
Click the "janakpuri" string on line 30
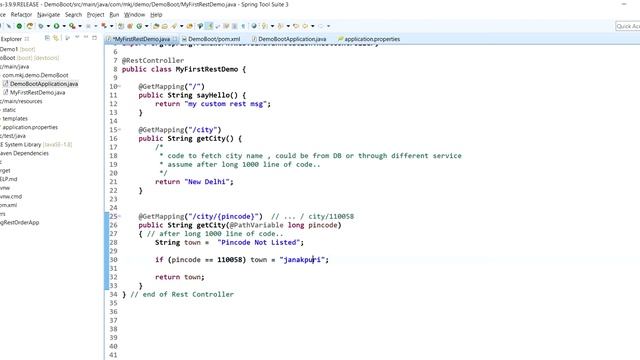click(x=302, y=260)
